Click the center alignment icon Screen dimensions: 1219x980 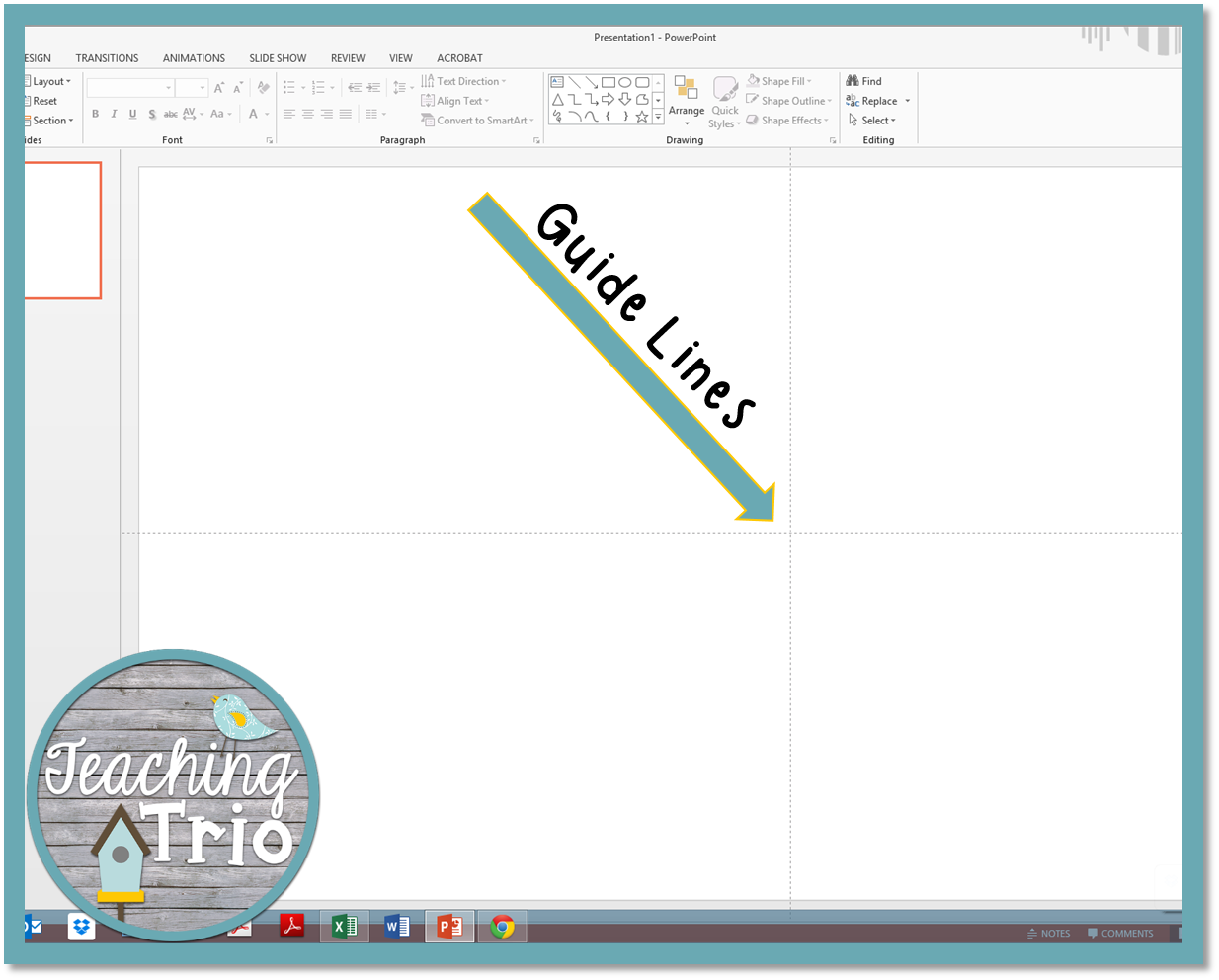(x=308, y=113)
